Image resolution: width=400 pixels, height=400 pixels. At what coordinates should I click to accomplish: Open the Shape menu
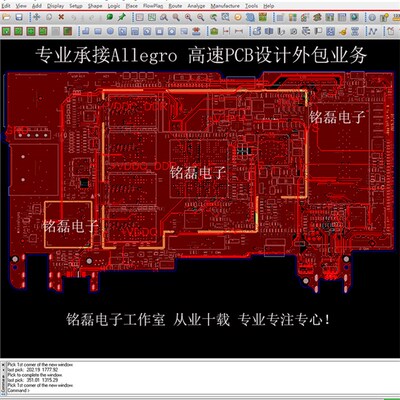[x=95, y=6]
